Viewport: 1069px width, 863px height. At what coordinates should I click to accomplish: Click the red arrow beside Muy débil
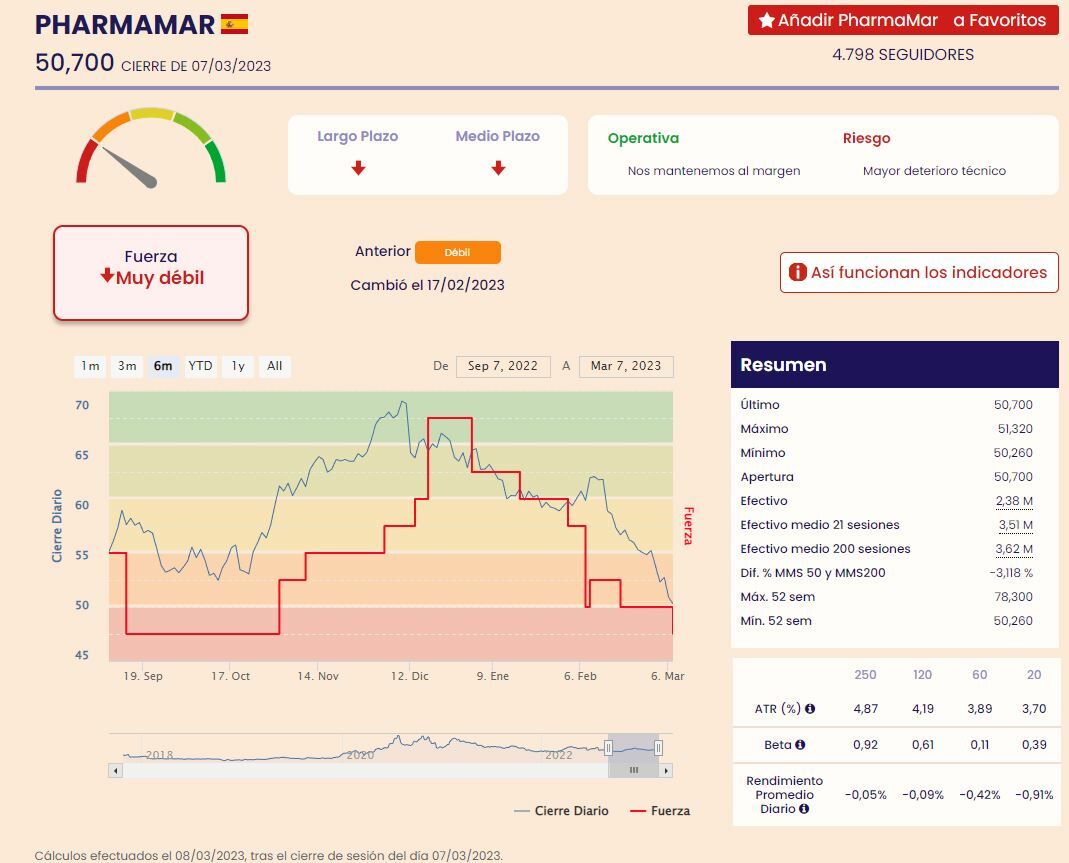[x=107, y=275]
